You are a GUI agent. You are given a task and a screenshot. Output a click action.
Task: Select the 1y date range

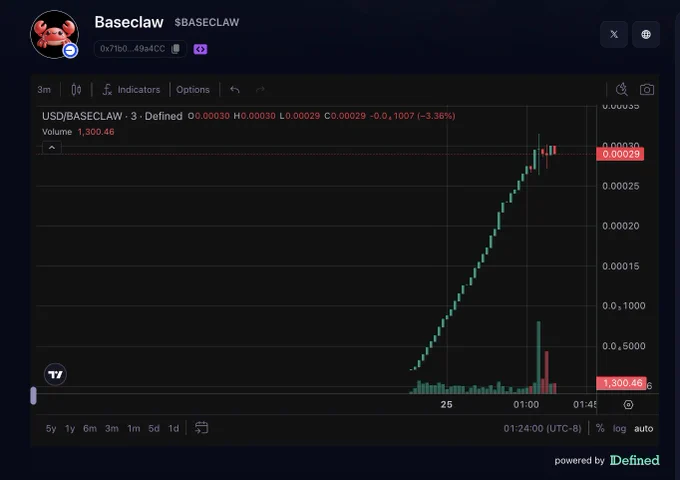pyautogui.click(x=70, y=428)
